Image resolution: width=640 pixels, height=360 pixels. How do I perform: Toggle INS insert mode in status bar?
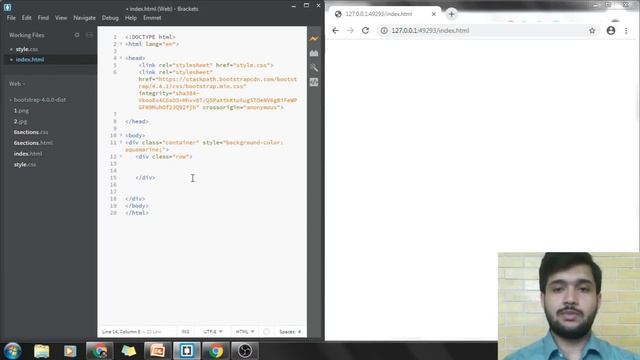[185, 332]
